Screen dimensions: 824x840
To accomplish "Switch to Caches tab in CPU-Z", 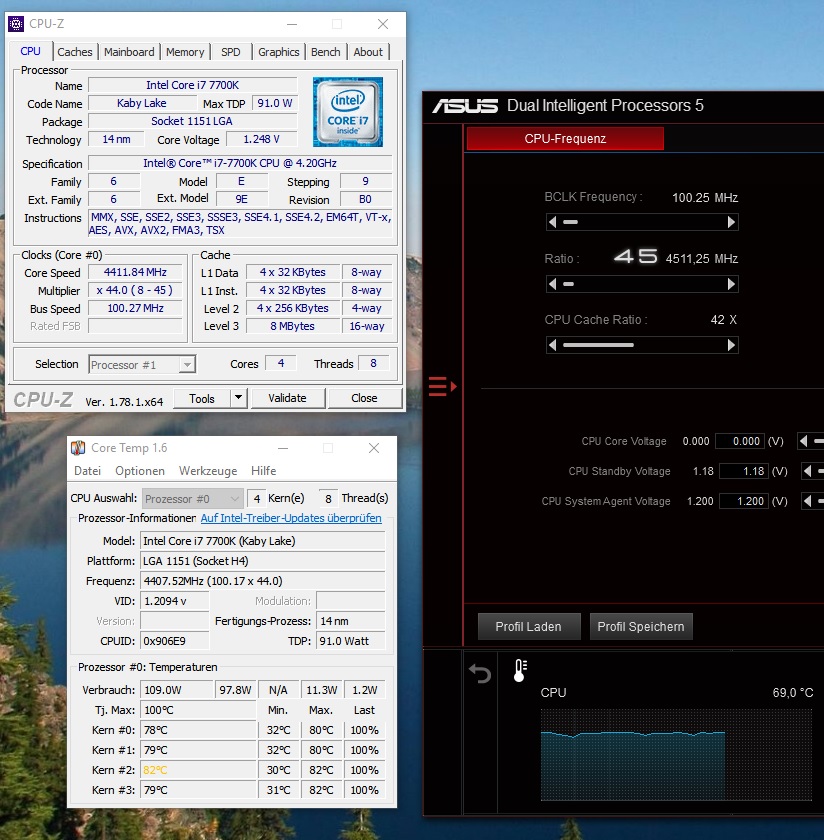I will (x=75, y=52).
